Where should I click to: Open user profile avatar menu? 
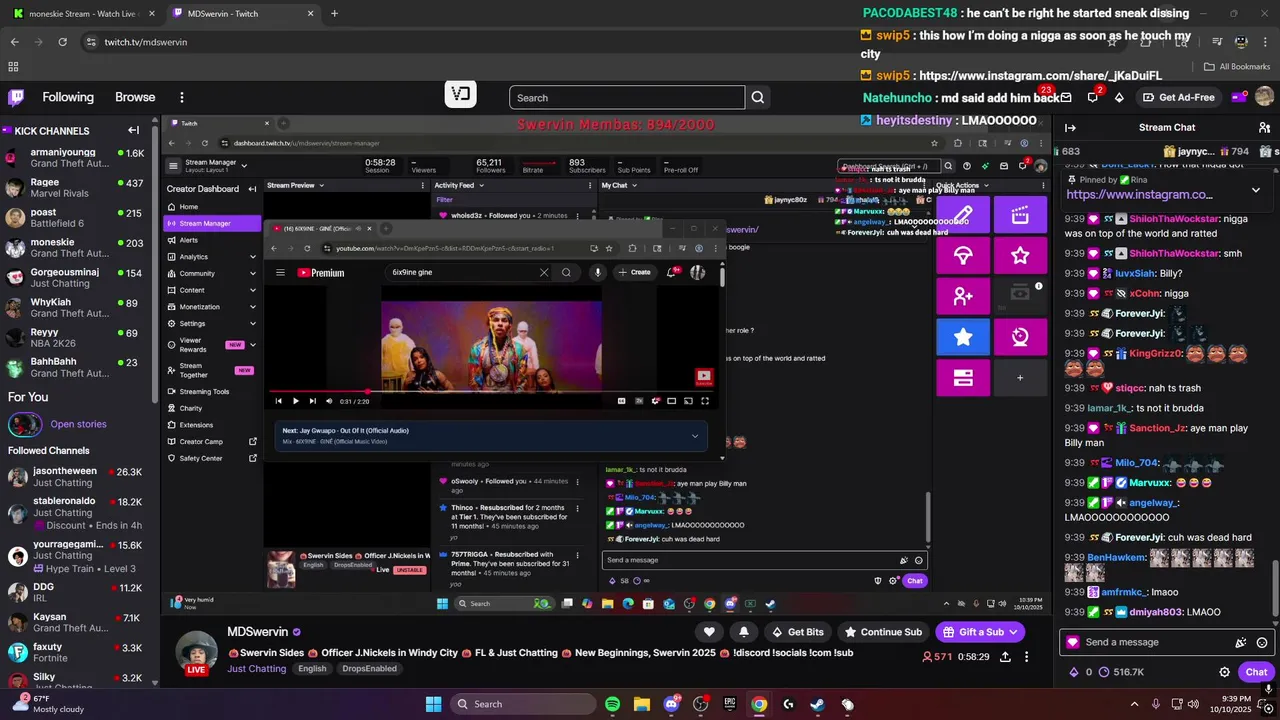click(1264, 97)
